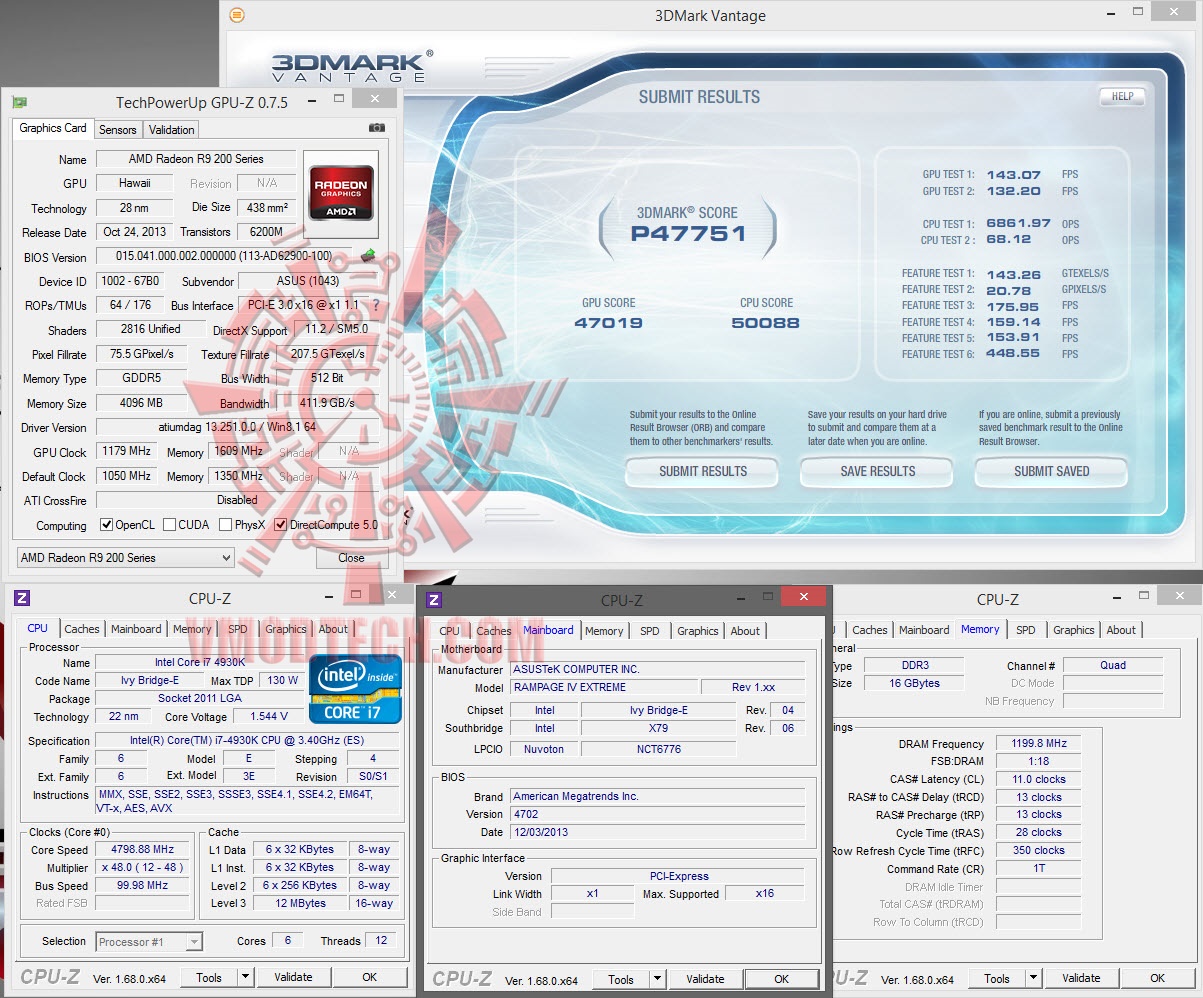The image size is (1203, 998).
Task: Select the Graphics Card tab in GPU-Z
Action: pyautogui.click(x=53, y=128)
